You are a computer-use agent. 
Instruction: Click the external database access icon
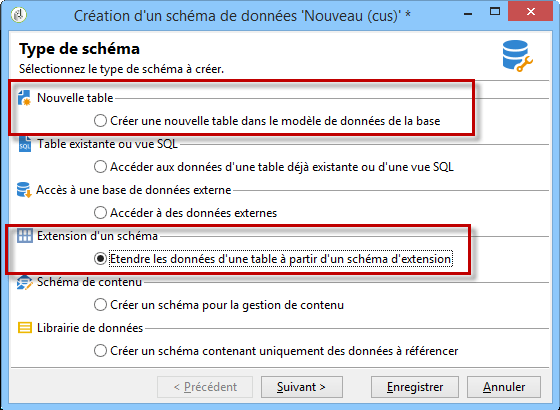pos(24,190)
